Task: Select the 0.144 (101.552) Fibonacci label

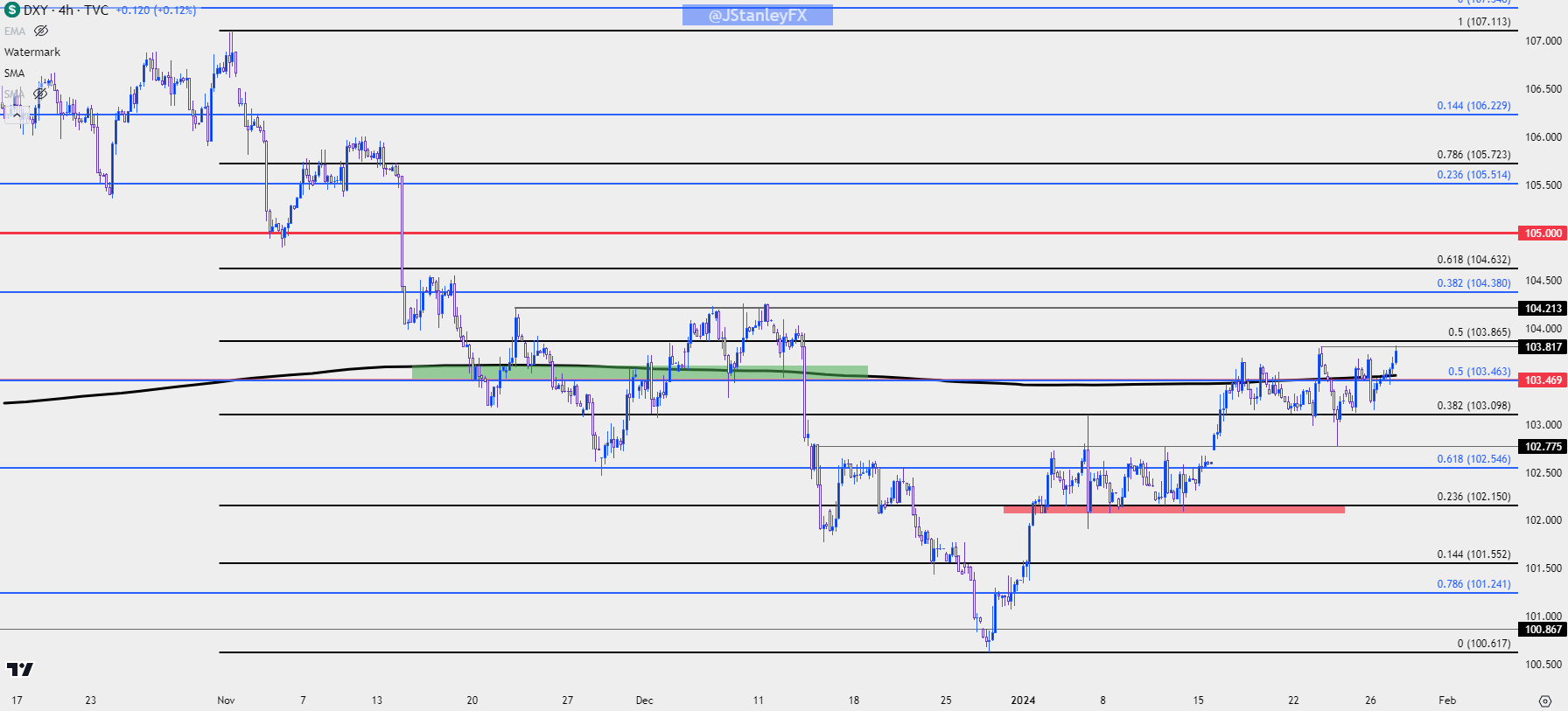Action: [1473, 554]
